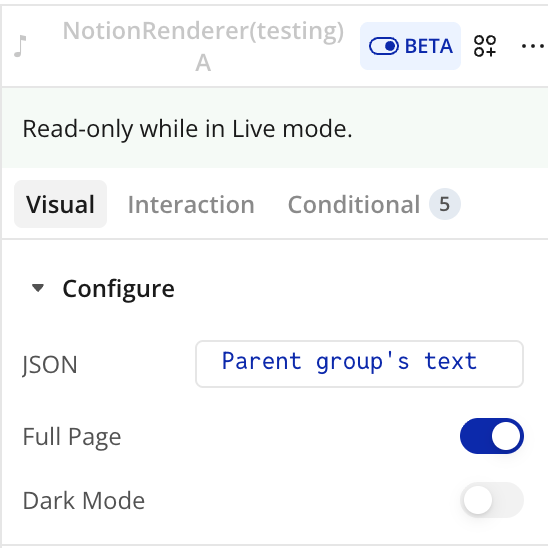Screen dimensions: 548x548
Task: Click the Conditional count badge showing 5
Action: [445, 204]
